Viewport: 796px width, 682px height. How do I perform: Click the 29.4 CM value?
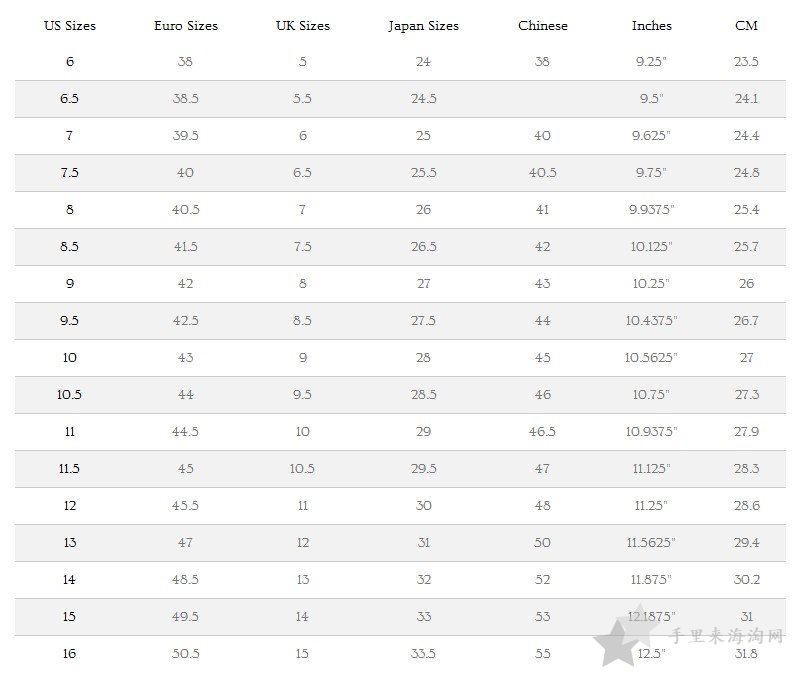tap(746, 542)
